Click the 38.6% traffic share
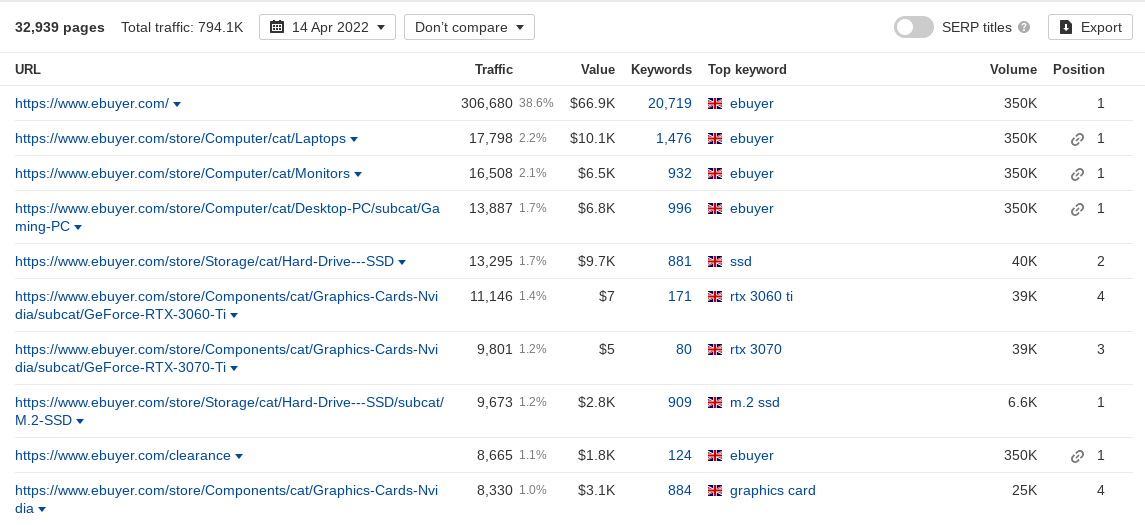The image size is (1145, 525). point(536,104)
